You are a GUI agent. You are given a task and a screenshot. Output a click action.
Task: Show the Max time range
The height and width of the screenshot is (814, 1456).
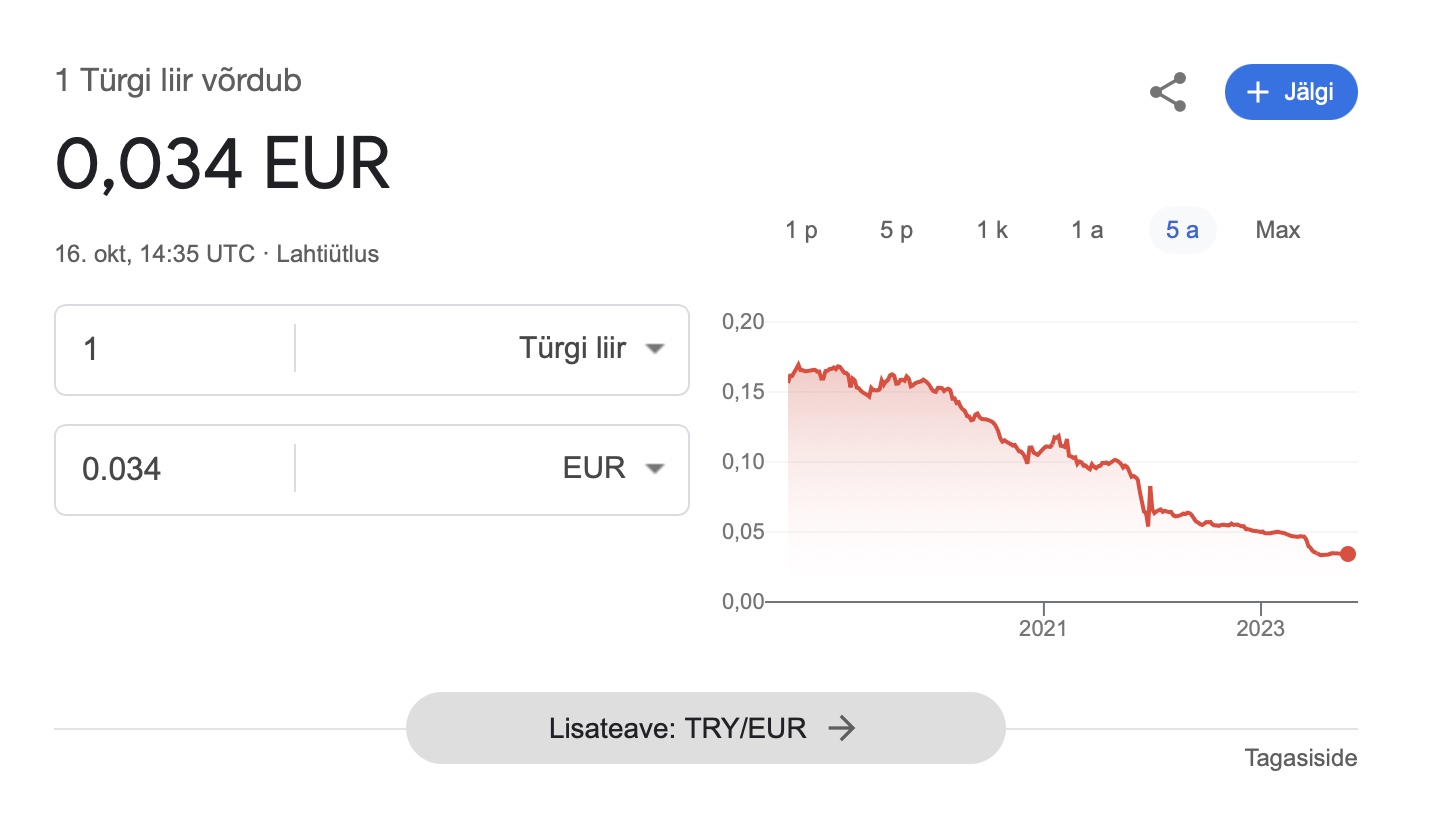(x=1277, y=230)
